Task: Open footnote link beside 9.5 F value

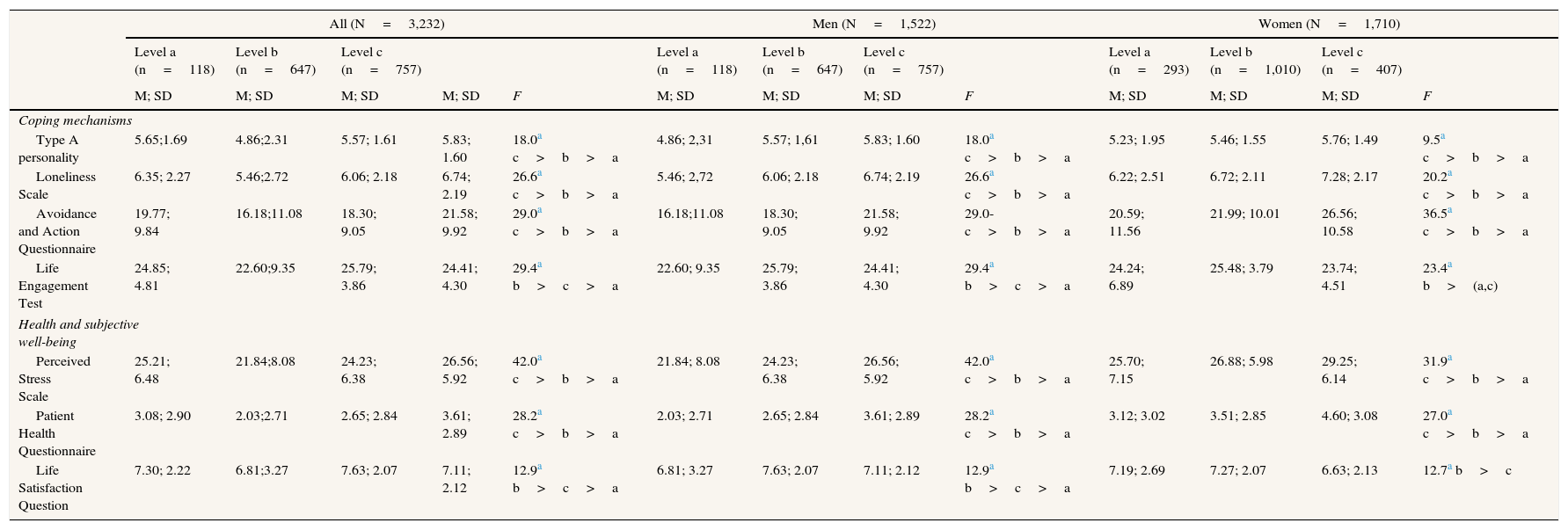Action: click(1443, 137)
